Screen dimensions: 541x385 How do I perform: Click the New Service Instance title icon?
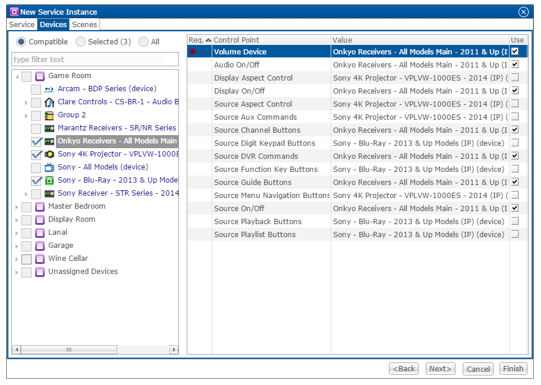14,12
